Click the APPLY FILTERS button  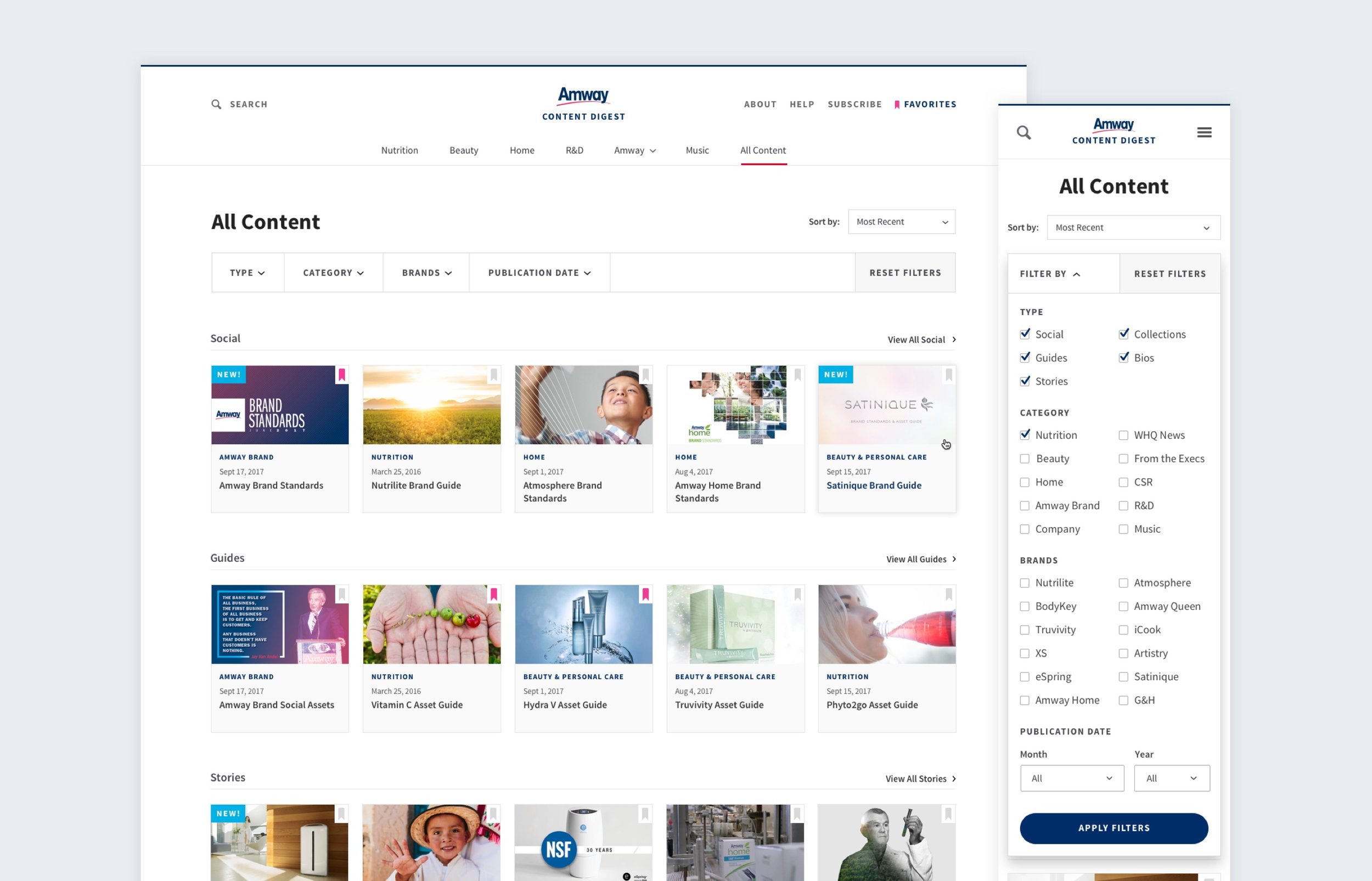(x=1114, y=828)
